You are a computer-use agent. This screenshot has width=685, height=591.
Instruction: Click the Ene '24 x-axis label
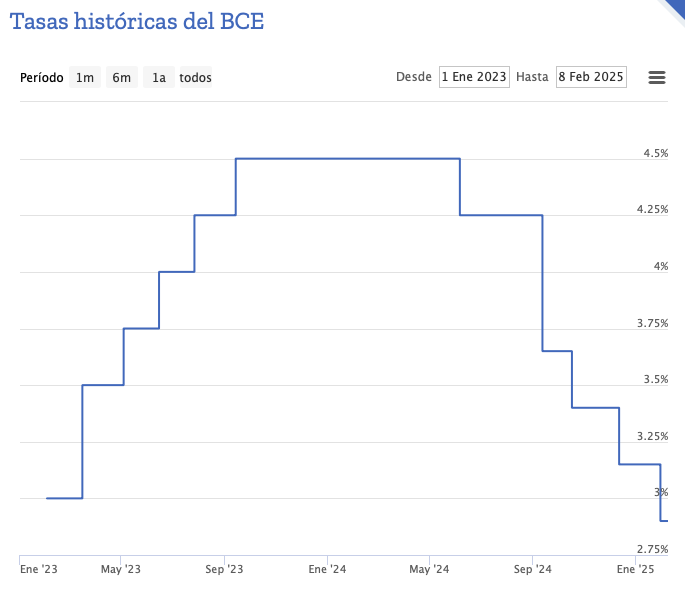point(328,569)
